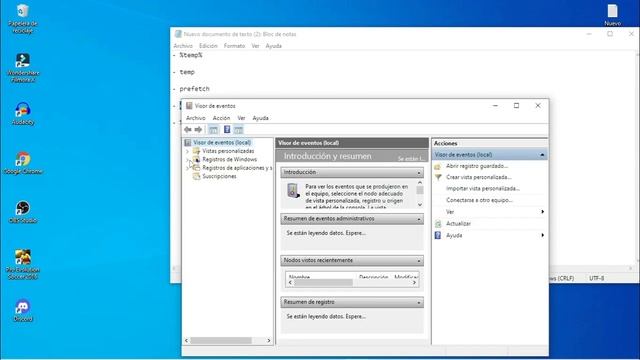Viewport: 640px width, 360px height.
Task: Open the Ayuda submenu arrow in Acciones
Action: click(x=542, y=235)
